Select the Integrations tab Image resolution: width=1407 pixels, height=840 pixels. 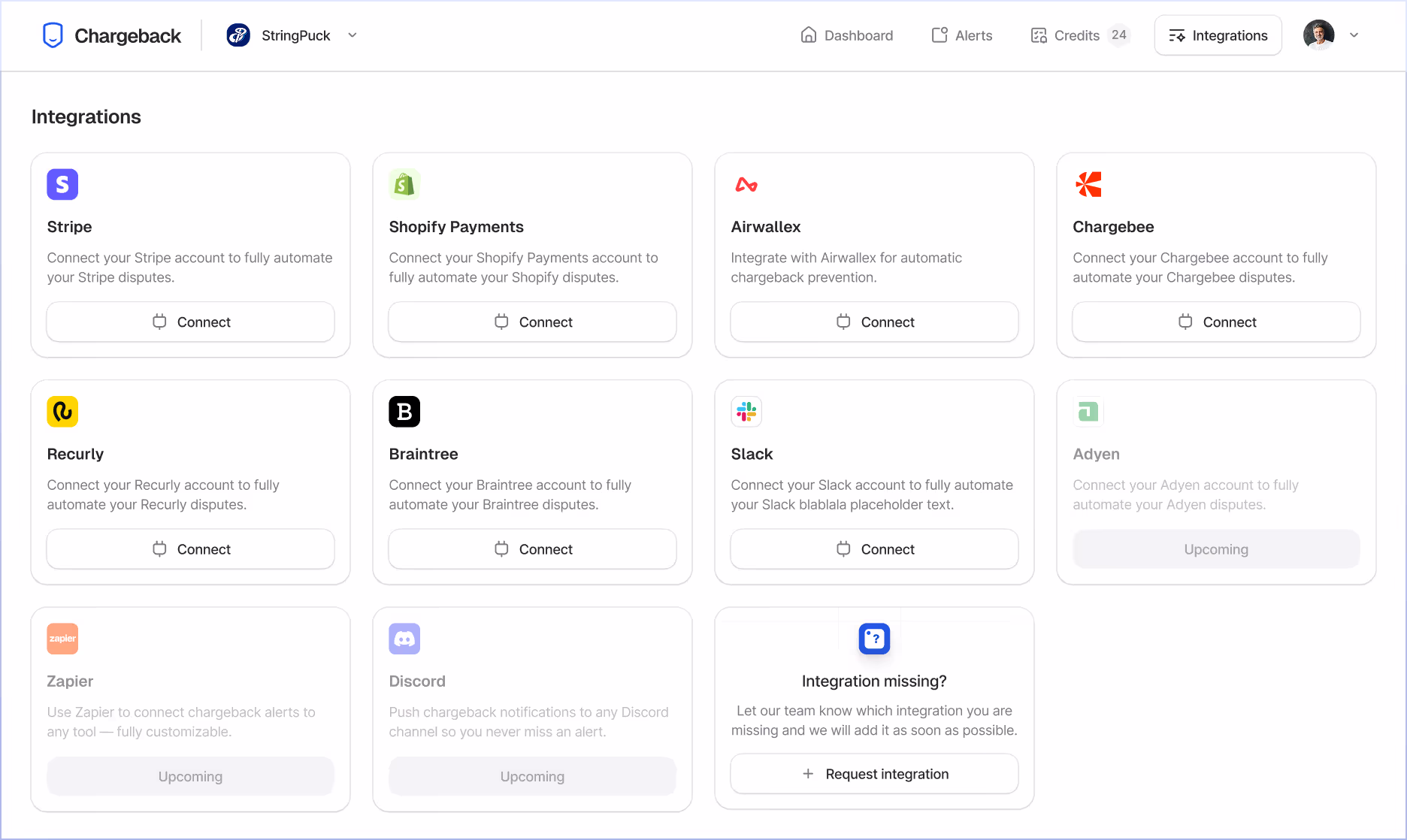(x=1218, y=35)
